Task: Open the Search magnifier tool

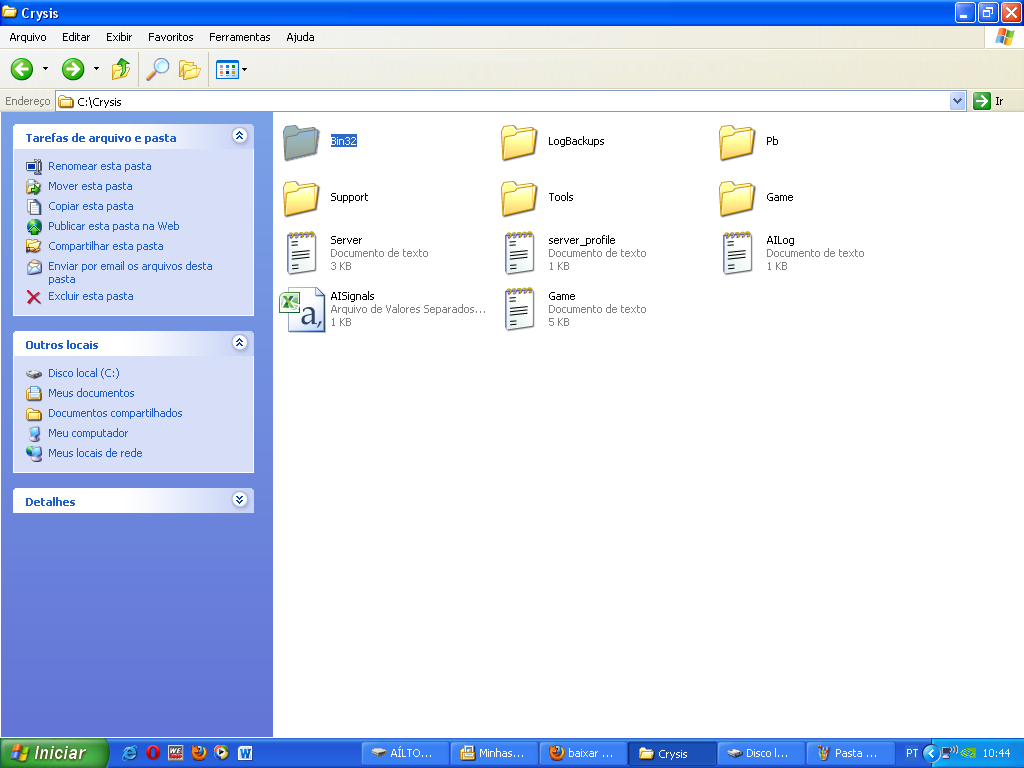Action: (x=157, y=69)
